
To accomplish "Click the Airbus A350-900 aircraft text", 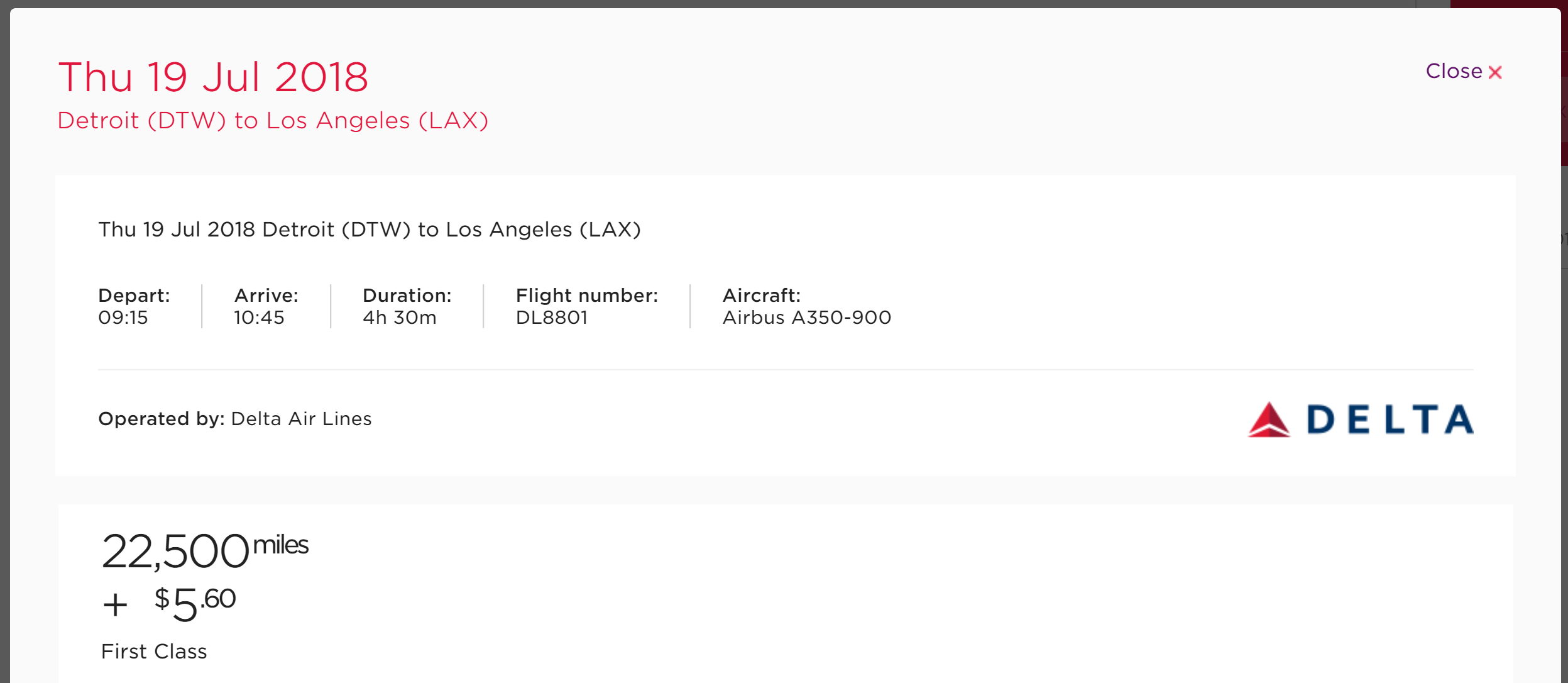I will click(807, 318).
